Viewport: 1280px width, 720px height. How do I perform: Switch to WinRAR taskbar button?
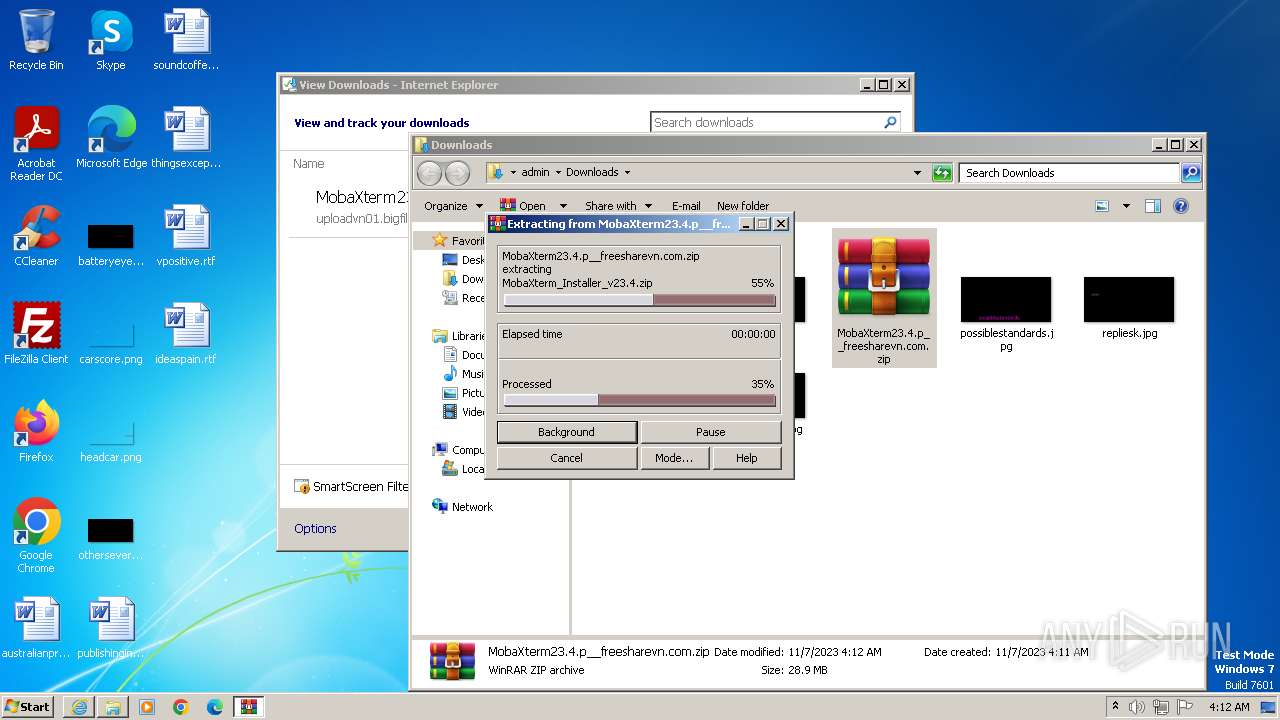tap(249, 707)
